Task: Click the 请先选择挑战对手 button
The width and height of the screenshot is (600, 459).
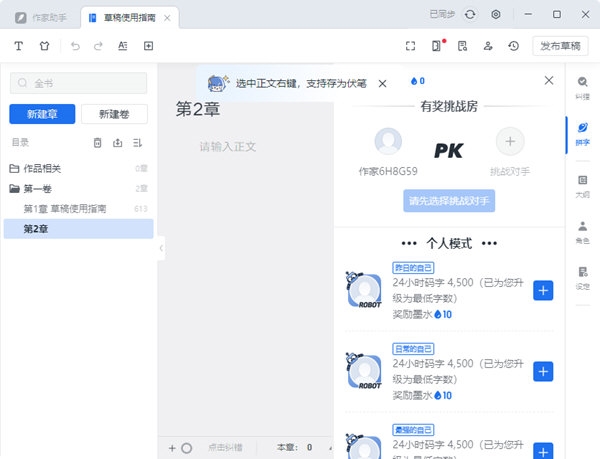Action: coord(449,200)
